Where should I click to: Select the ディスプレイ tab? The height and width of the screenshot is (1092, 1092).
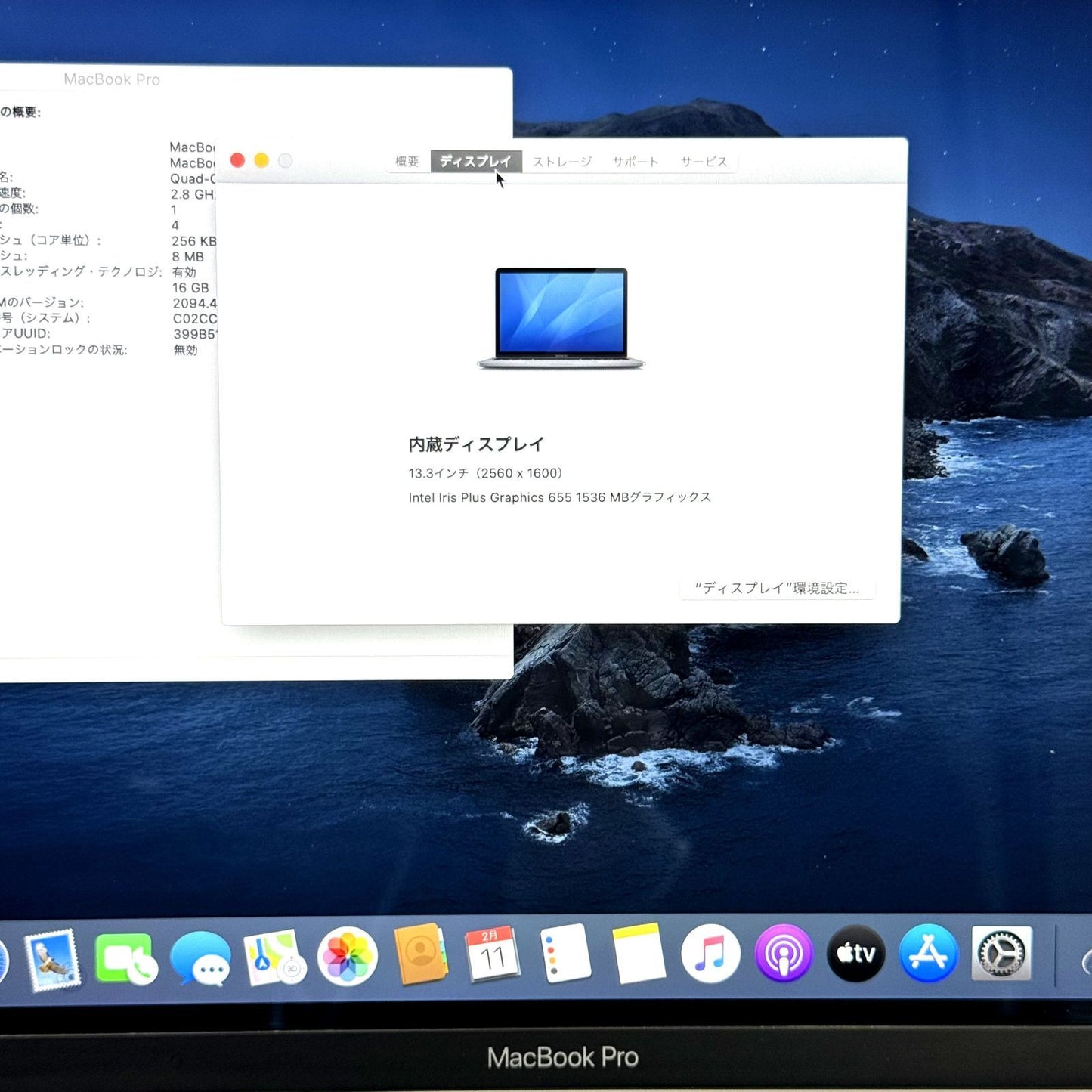(x=475, y=161)
